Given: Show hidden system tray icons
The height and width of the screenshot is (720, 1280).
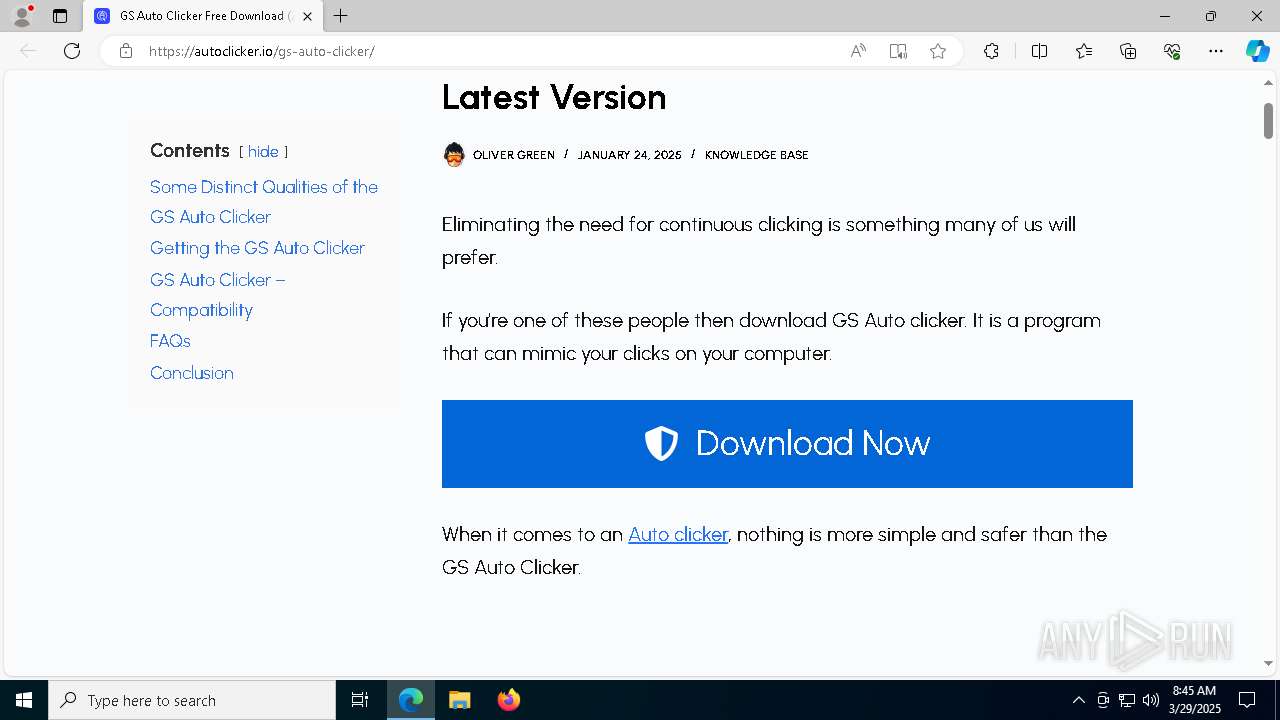Looking at the screenshot, I should [x=1078, y=700].
